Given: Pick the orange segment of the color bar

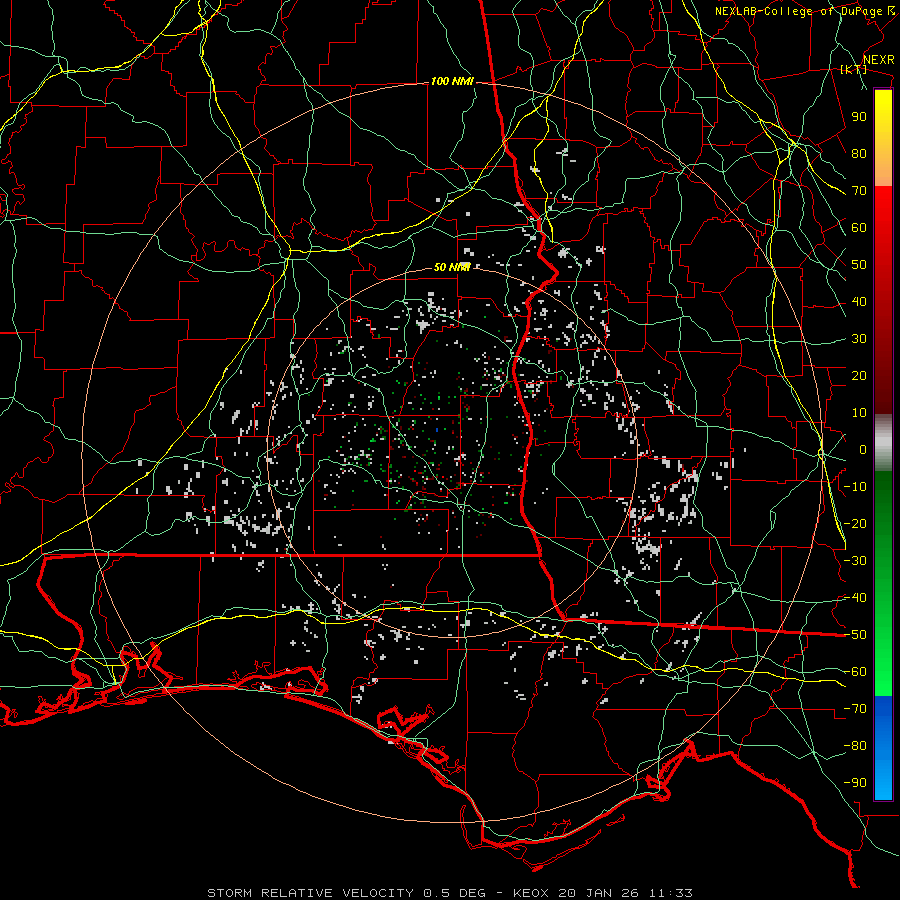Looking at the screenshot, I should (883, 170).
